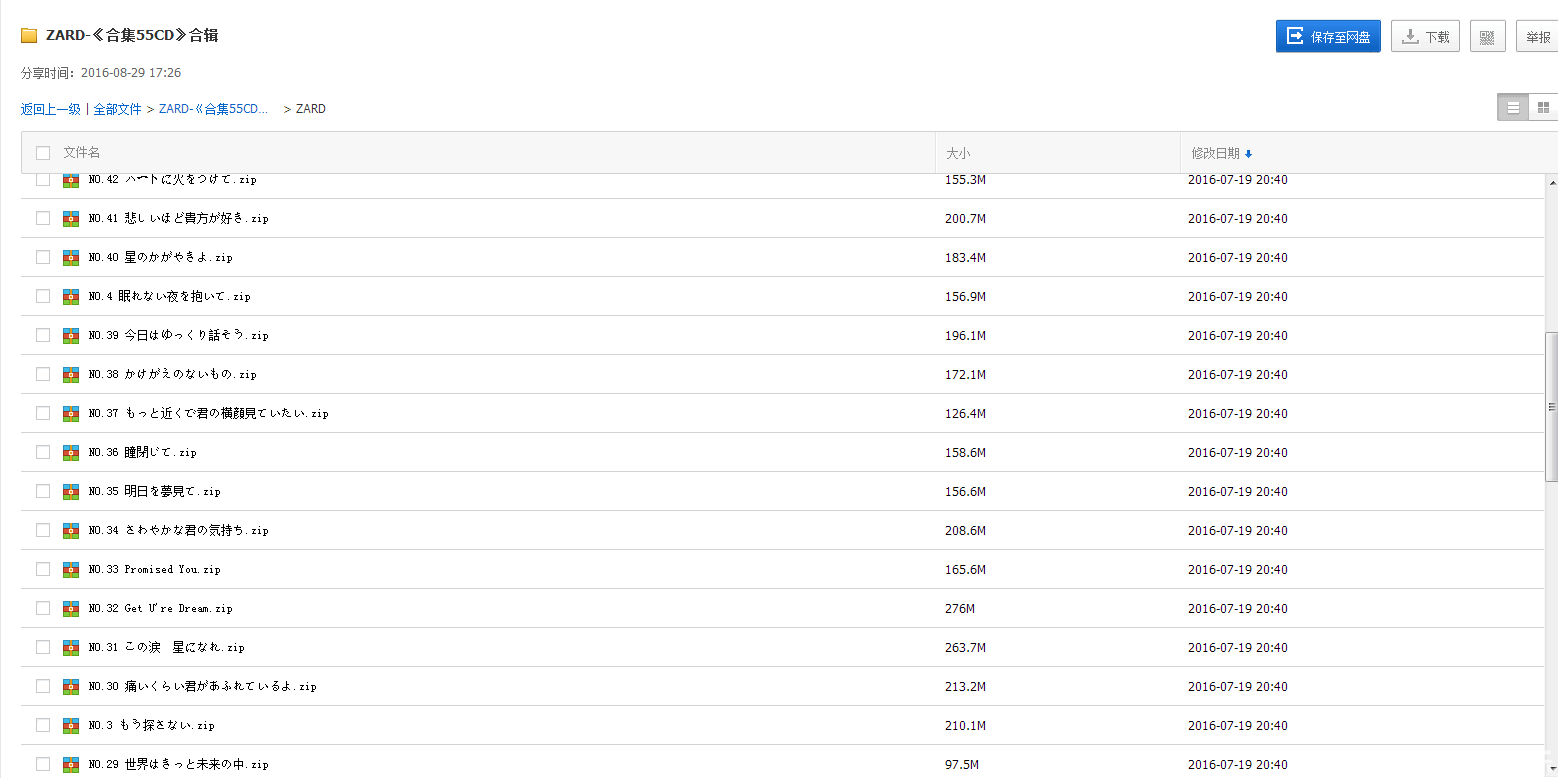Check the box for NO.41 悲しいほど貴方が好き.zip
This screenshot has height=778, width=1558.
point(43,218)
